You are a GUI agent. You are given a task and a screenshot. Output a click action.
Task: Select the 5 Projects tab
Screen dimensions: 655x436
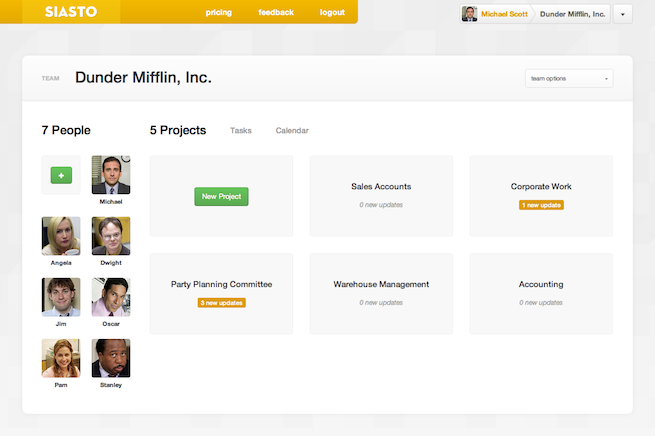pyautogui.click(x=178, y=130)
